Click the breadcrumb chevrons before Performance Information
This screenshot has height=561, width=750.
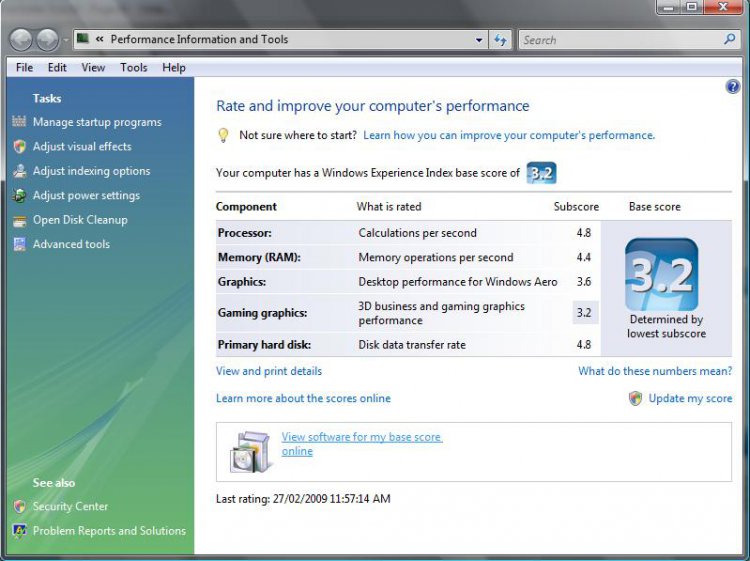click(x=99, y=39)
